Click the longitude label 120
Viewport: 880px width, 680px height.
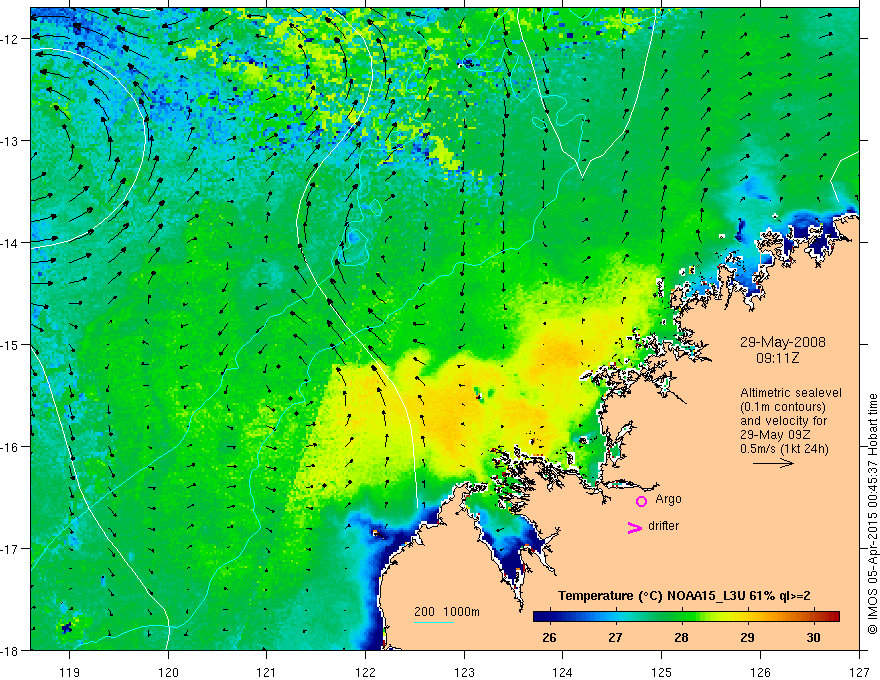168,672
